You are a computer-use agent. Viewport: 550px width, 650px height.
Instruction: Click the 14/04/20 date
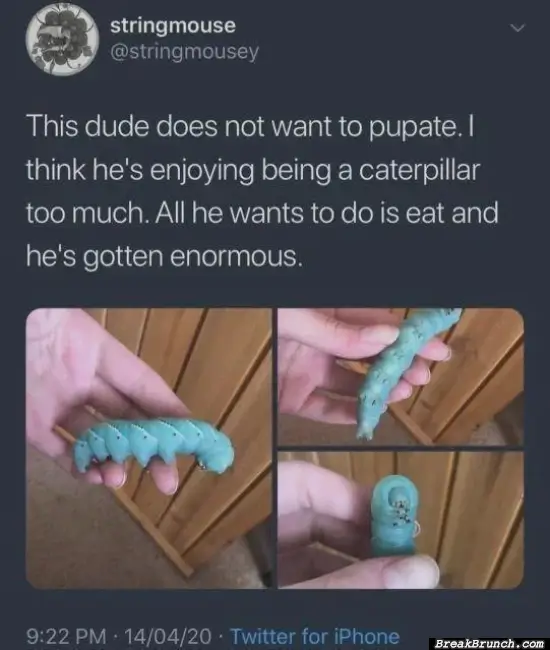pyautogui.click(x=167, y=636)
